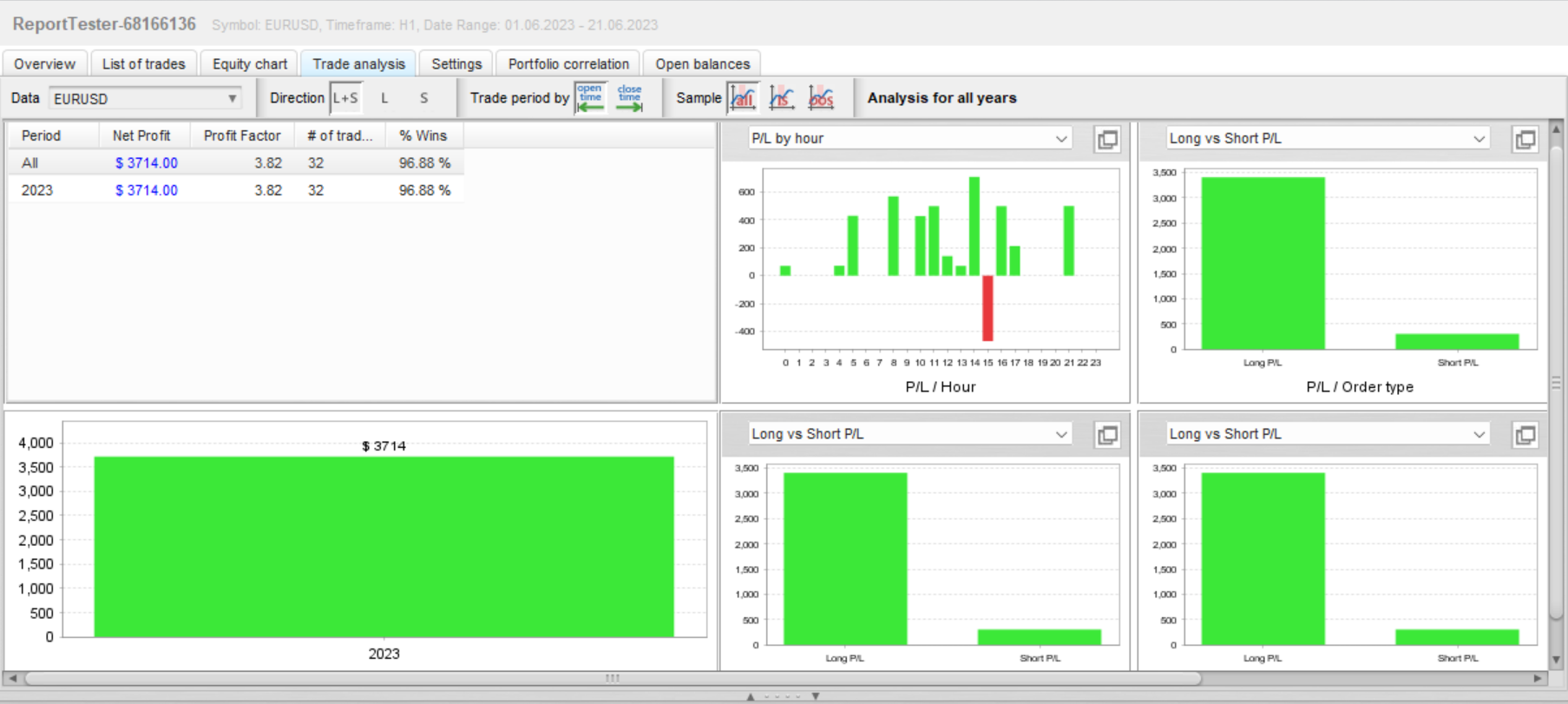Toggle direction to L+S
1568x704 pixels.
point(345,98)
